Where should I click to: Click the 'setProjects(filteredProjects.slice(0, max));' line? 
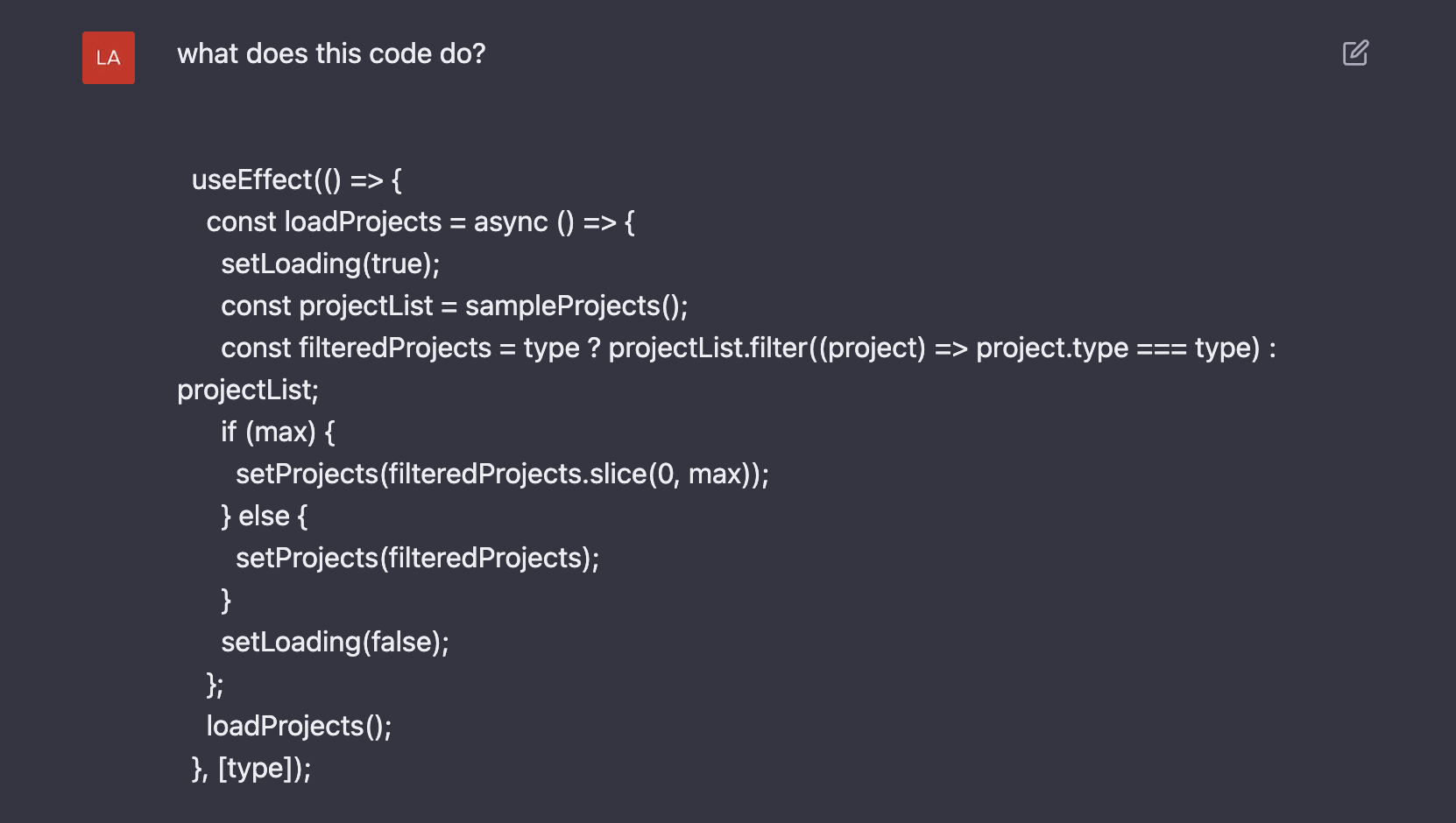(x=502, y=475)
